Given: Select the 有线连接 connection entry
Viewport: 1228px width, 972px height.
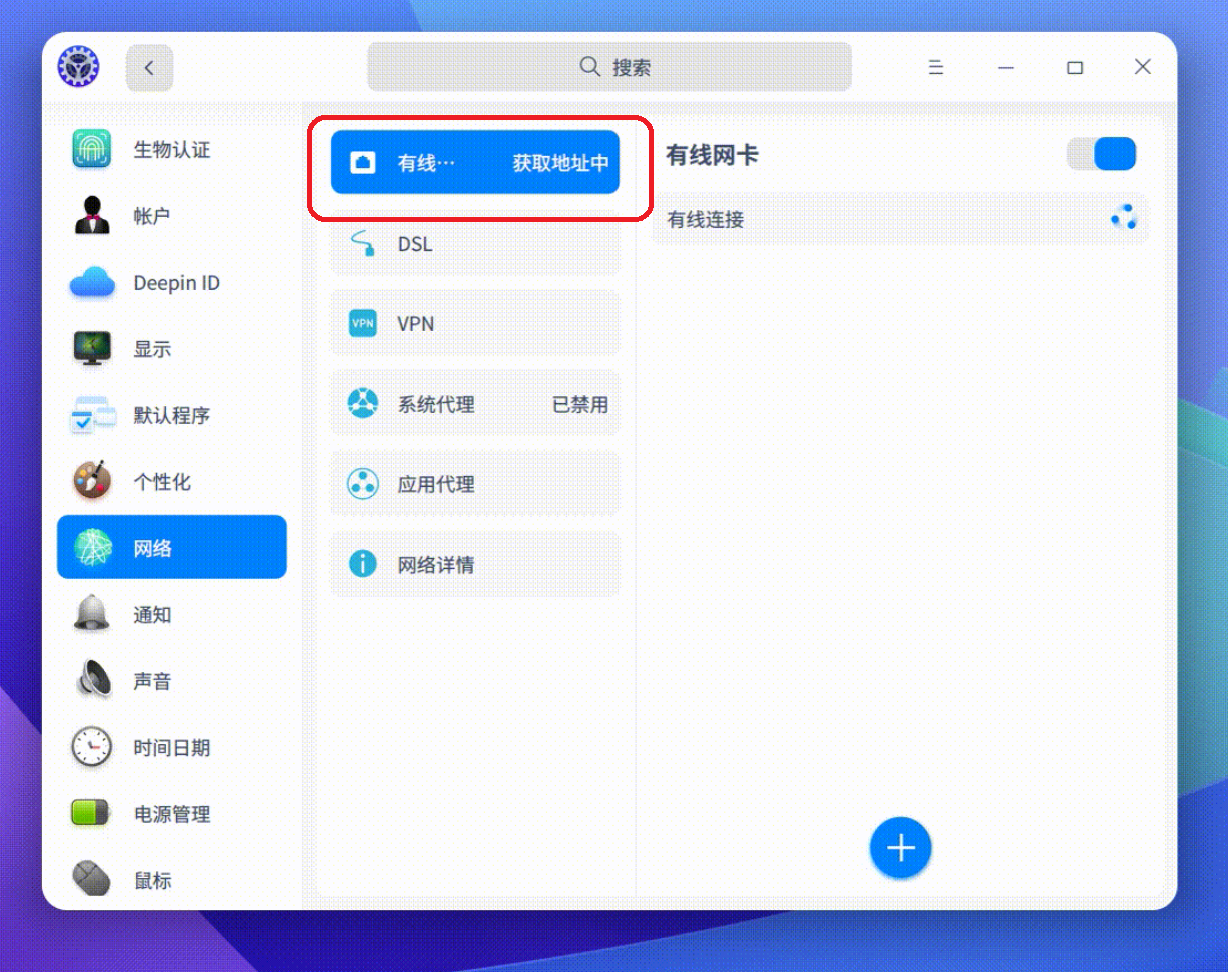Looking at the screenshot, I should [x=900, y=219].
